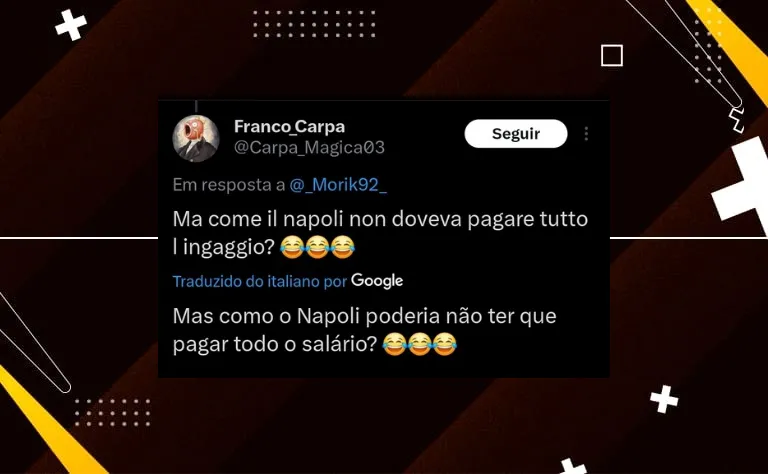
Task: Select the original Italian tweet text
Action: 380,233
